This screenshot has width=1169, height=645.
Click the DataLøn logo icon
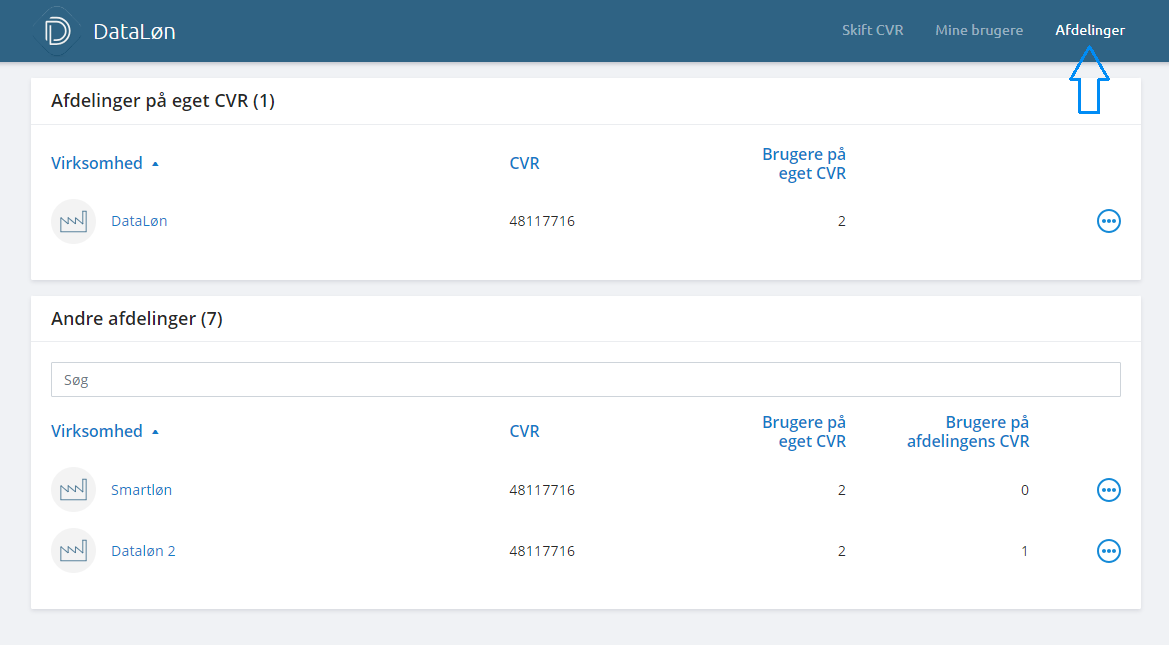(x=58, y=31)
